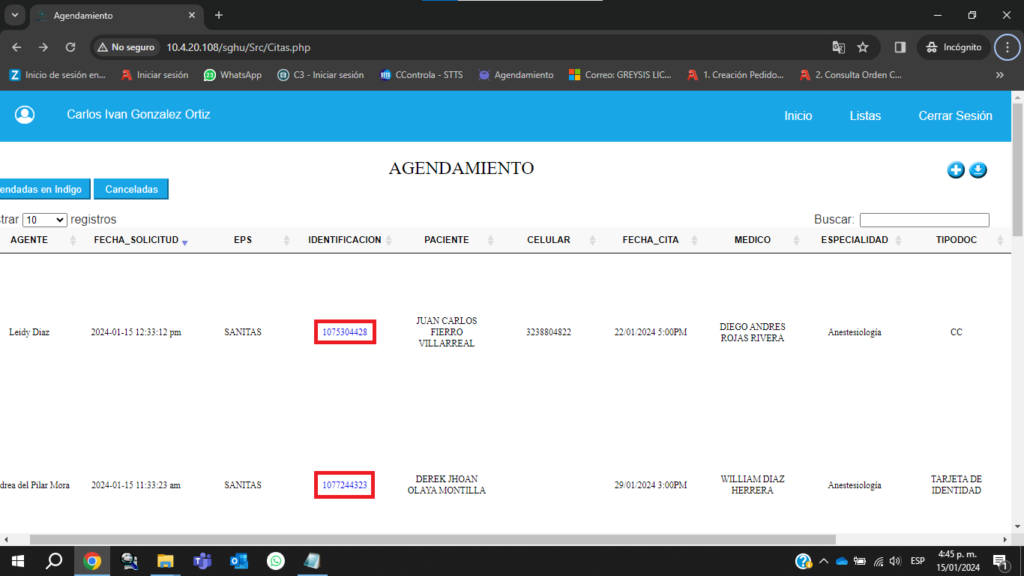
Task: Open WhatsApp from the Windows taskbar
Action: click(x=275, y=561)
